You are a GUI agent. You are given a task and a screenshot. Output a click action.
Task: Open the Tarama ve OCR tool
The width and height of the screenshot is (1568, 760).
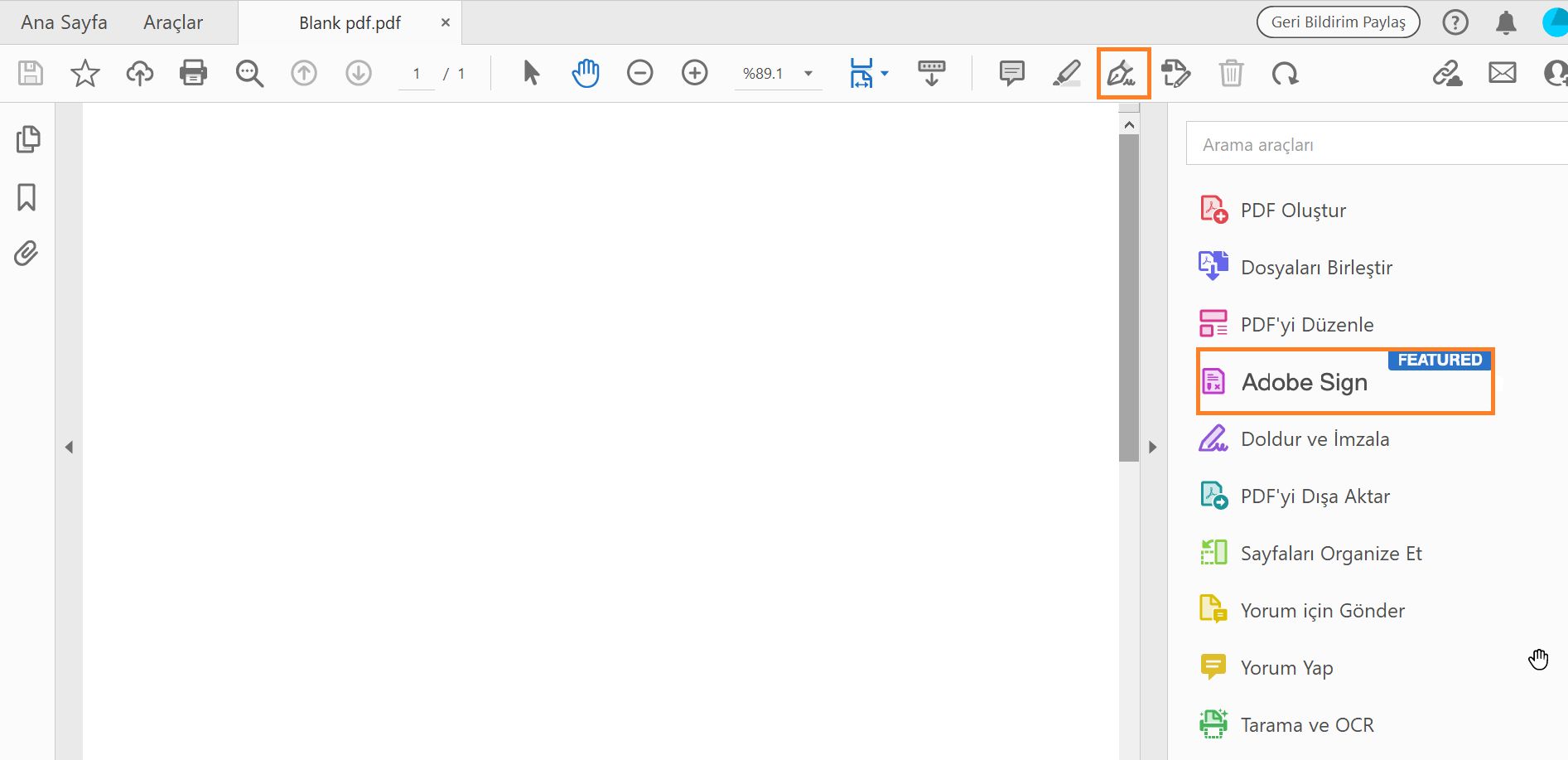[1286, 725]
